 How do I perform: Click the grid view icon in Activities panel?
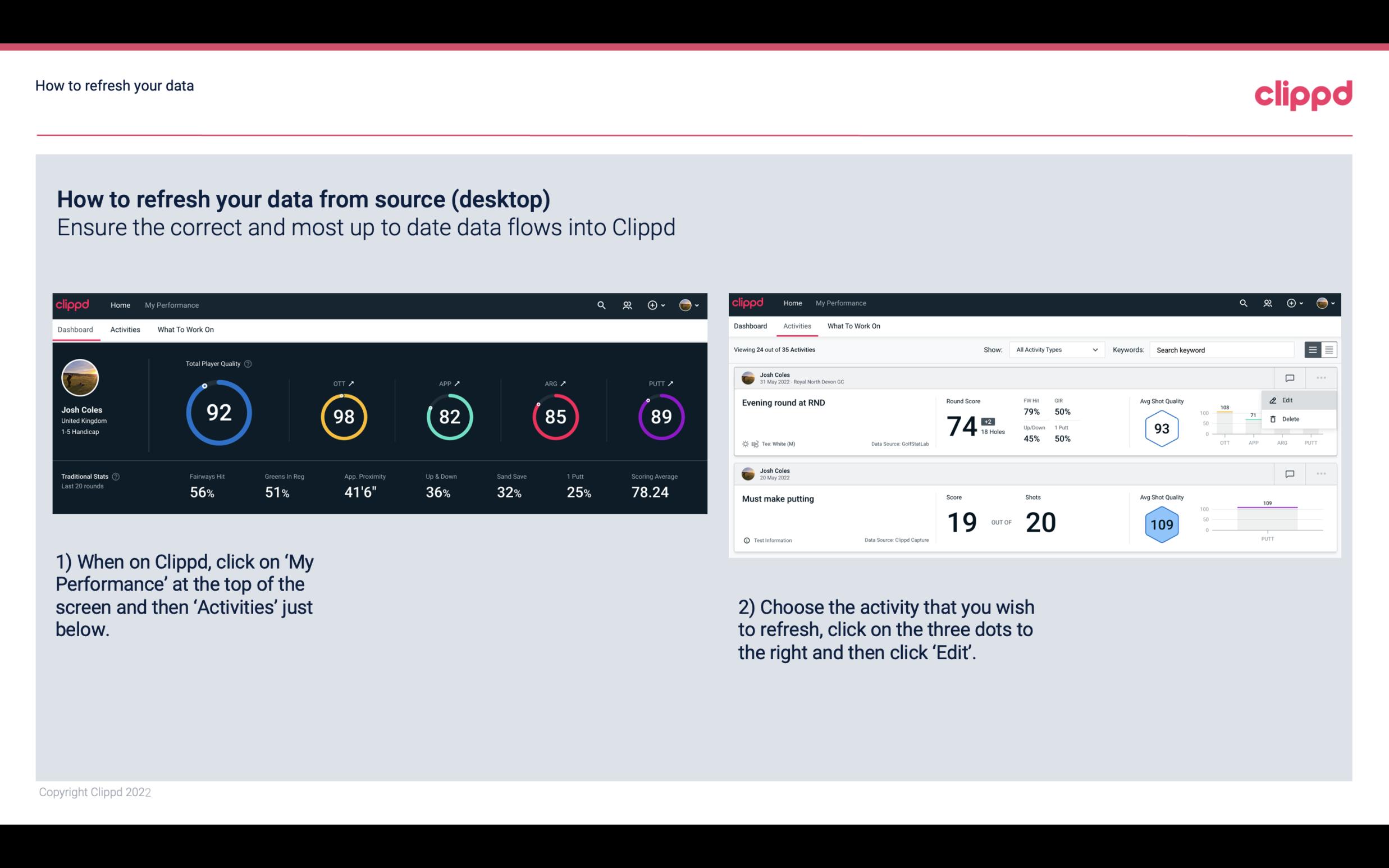click(1328, 349)
